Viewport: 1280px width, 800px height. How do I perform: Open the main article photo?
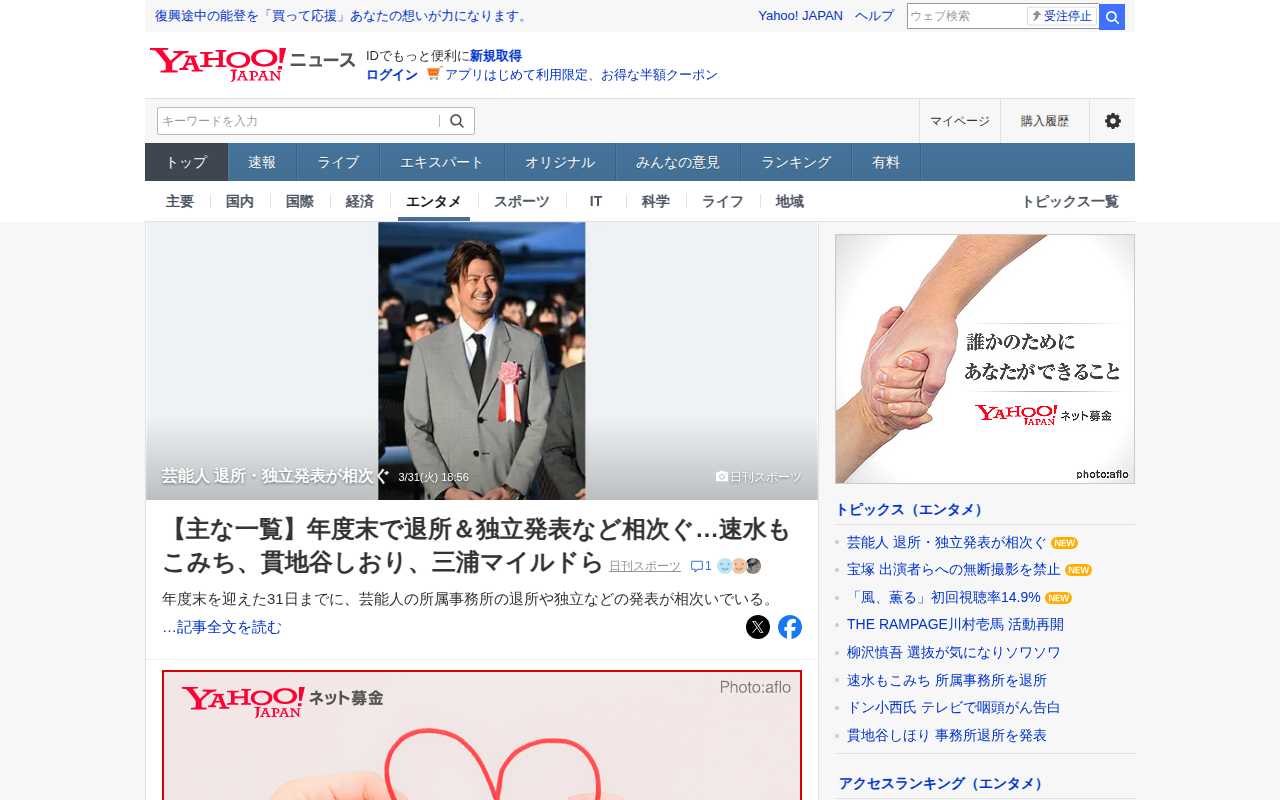click(482, 360)
